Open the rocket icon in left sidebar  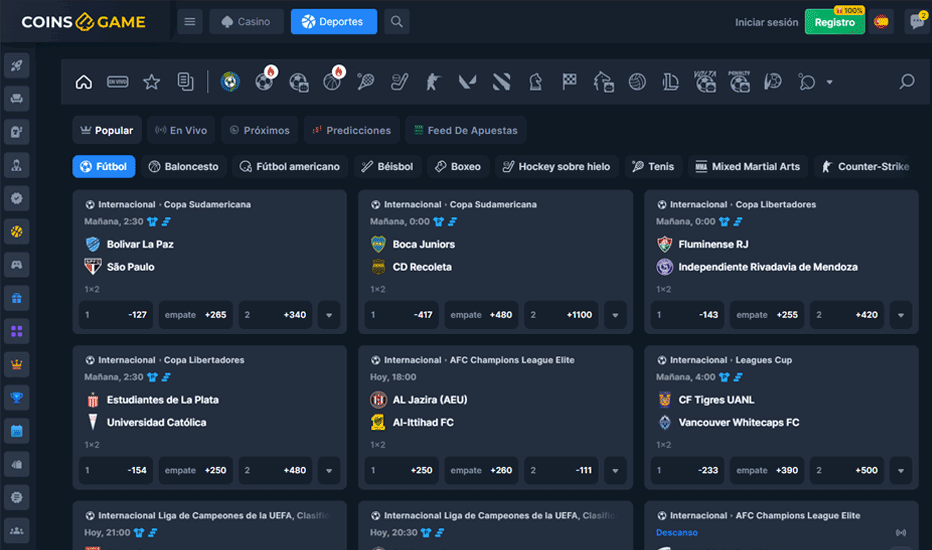pos(17,65)
